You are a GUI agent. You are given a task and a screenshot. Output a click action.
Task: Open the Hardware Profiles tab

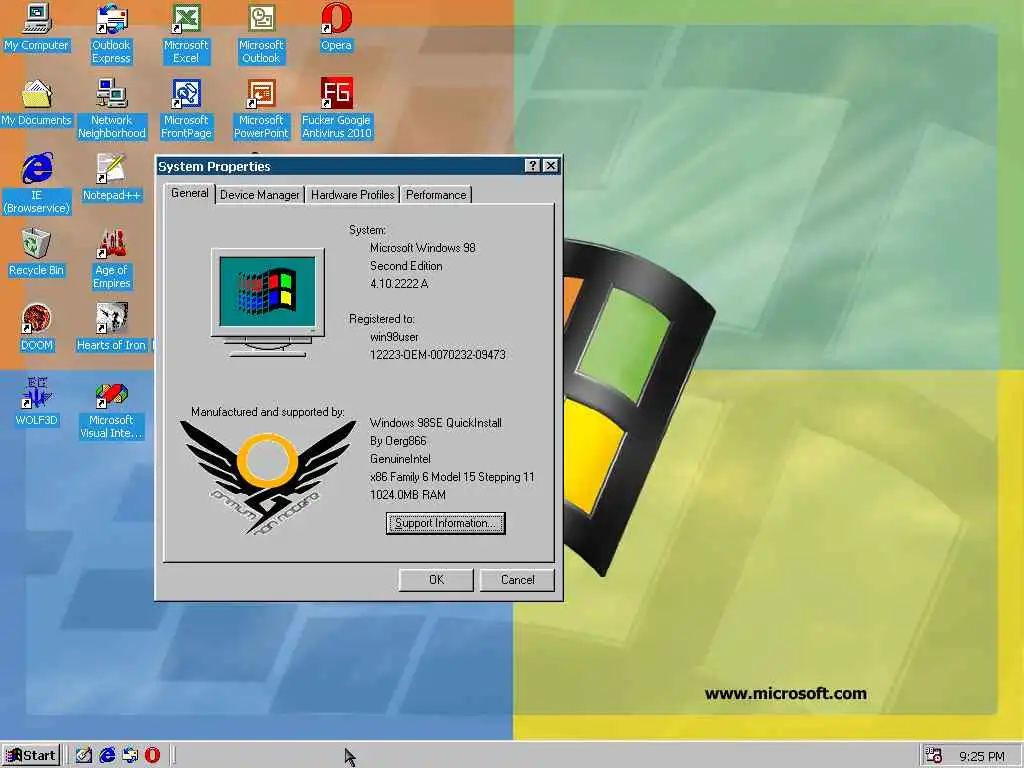[353, 195]
